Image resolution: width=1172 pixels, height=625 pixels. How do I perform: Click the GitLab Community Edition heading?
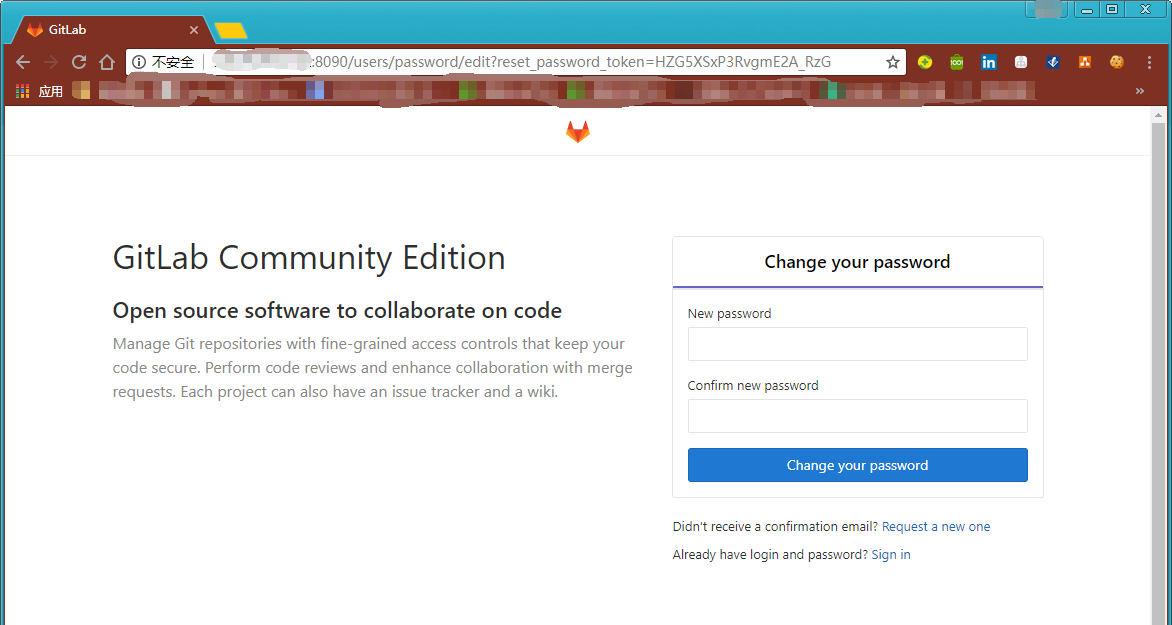coord(309,258)
